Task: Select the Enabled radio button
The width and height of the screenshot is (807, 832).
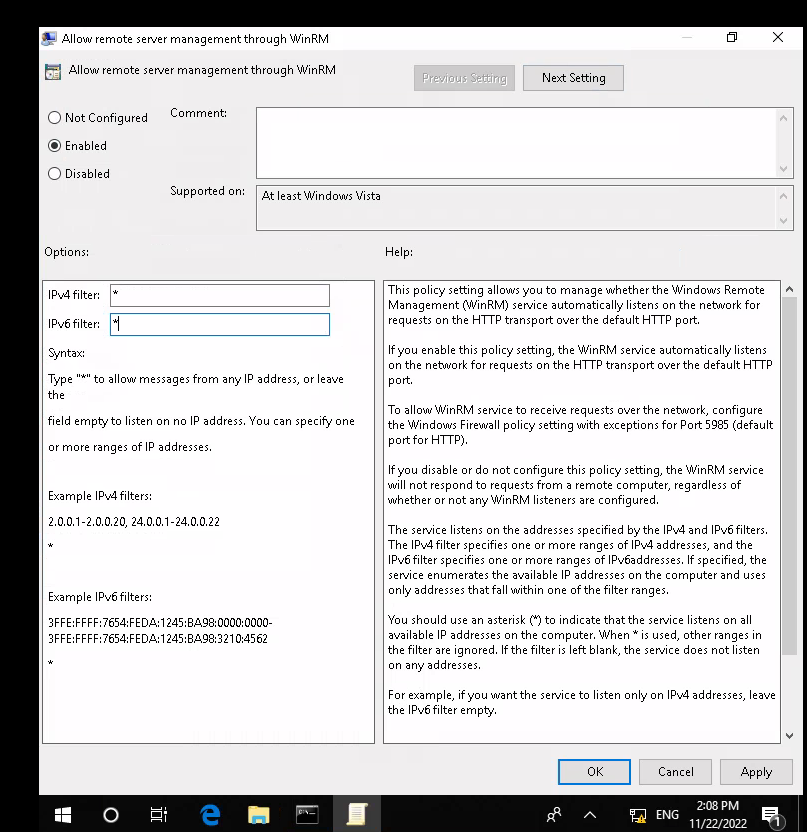Action: click(x=77, y=146)
